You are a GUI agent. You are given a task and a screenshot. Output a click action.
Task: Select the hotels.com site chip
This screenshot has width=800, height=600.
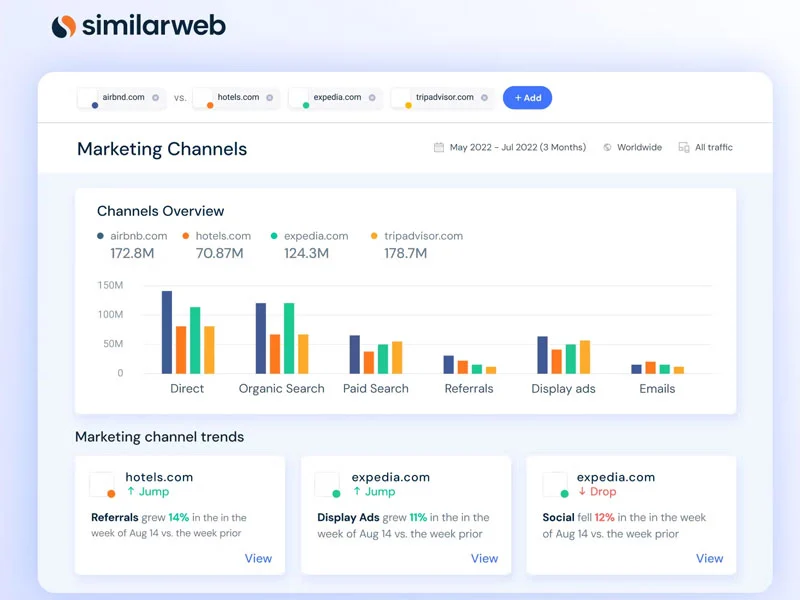(x=236, y=97)
